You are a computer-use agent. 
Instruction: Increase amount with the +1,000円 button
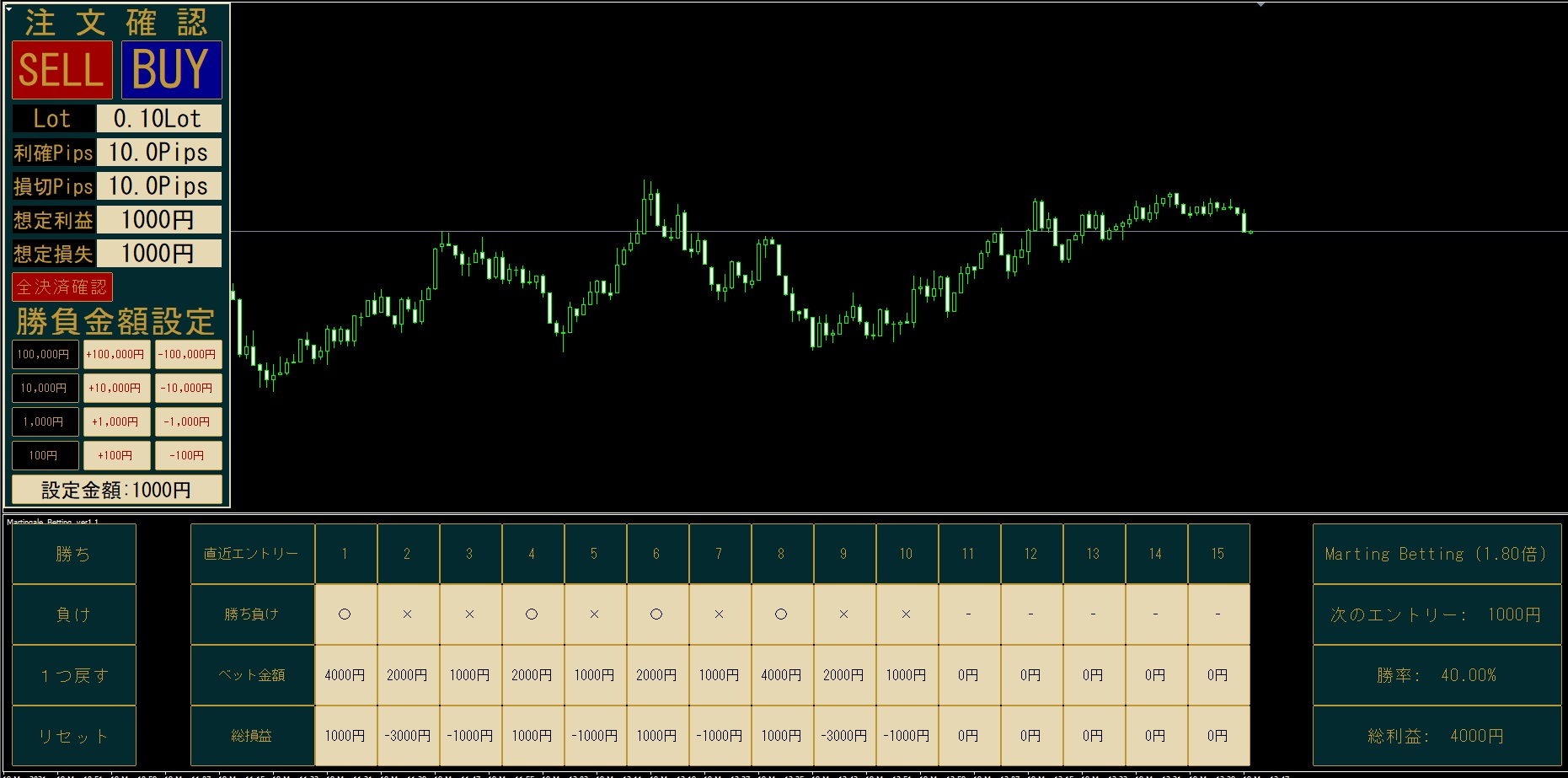pyautogui.click(x=116, y=421)
